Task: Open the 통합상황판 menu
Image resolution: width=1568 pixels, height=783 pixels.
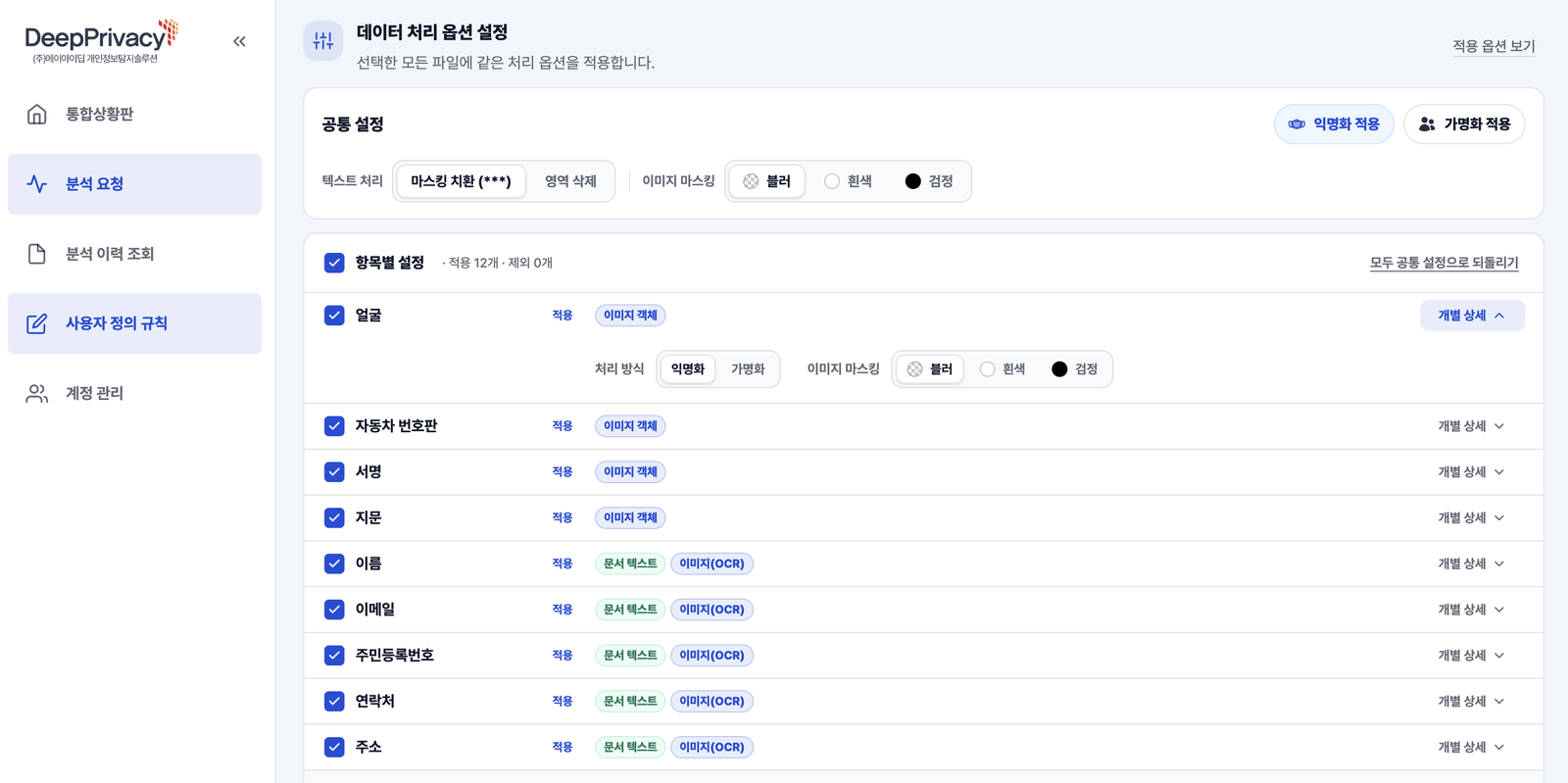Action: click(x=134, y=114)
